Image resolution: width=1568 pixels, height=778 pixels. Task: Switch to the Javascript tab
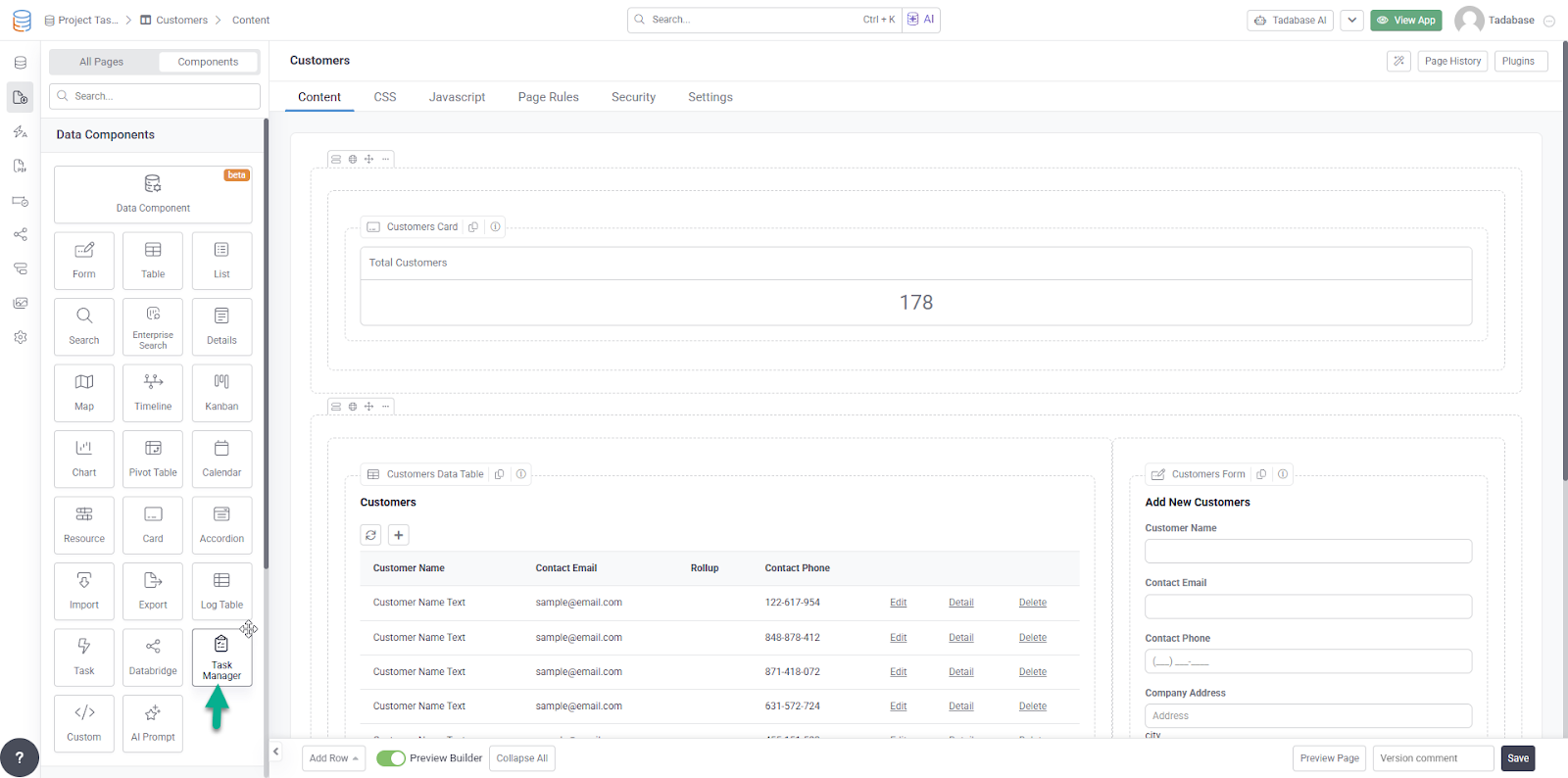click(457, 97)
